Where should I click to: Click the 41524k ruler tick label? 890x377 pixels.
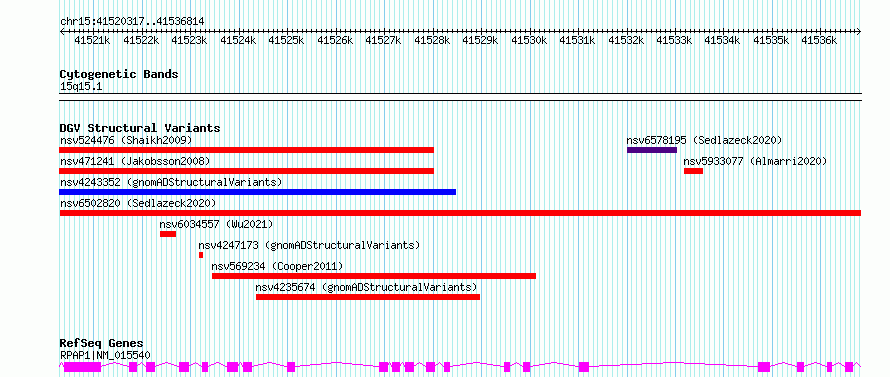238,41
